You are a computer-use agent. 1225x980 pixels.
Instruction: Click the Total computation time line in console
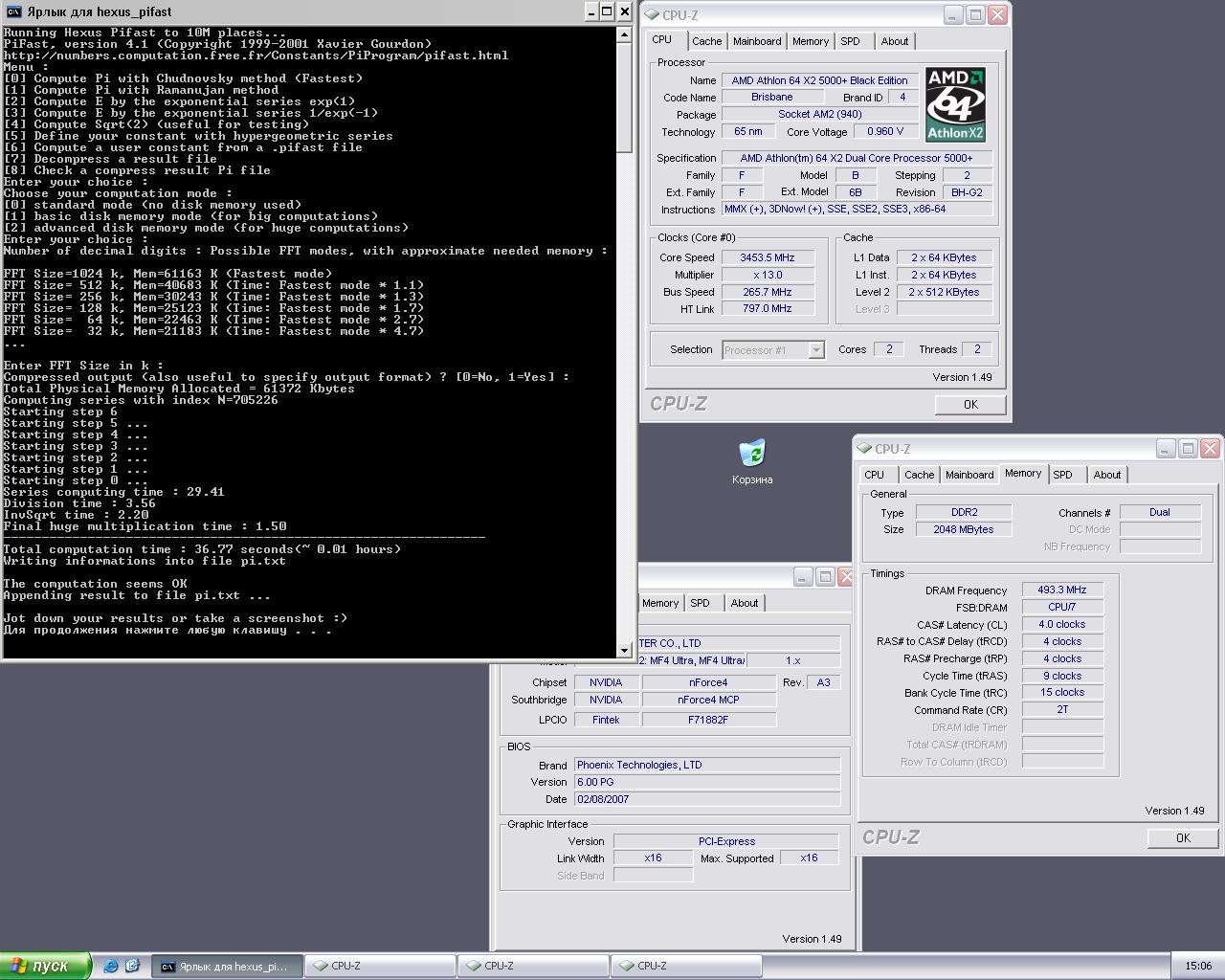[x=202, y=549]
